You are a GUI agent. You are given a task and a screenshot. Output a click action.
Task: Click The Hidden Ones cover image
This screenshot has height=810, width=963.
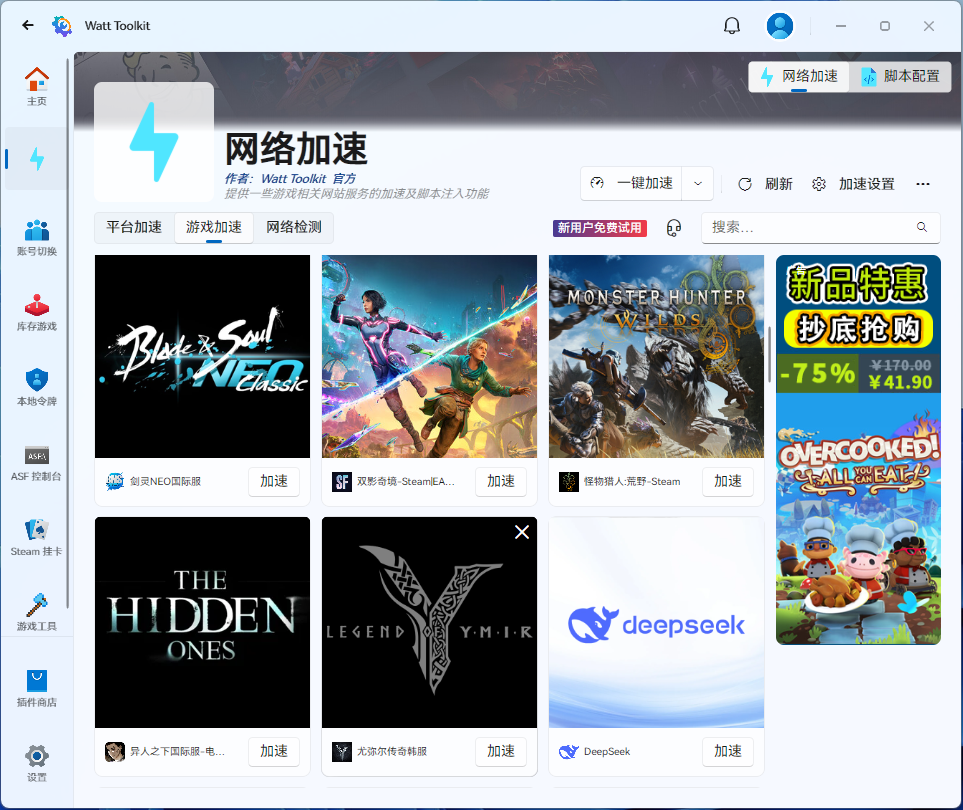click(203, 622)
